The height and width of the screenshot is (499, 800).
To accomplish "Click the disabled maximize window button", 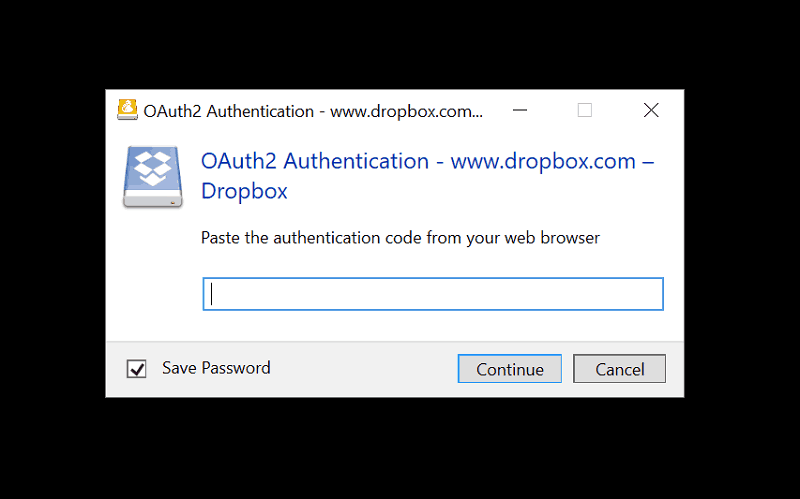I will pyautogui.click(x=585, y=110).
